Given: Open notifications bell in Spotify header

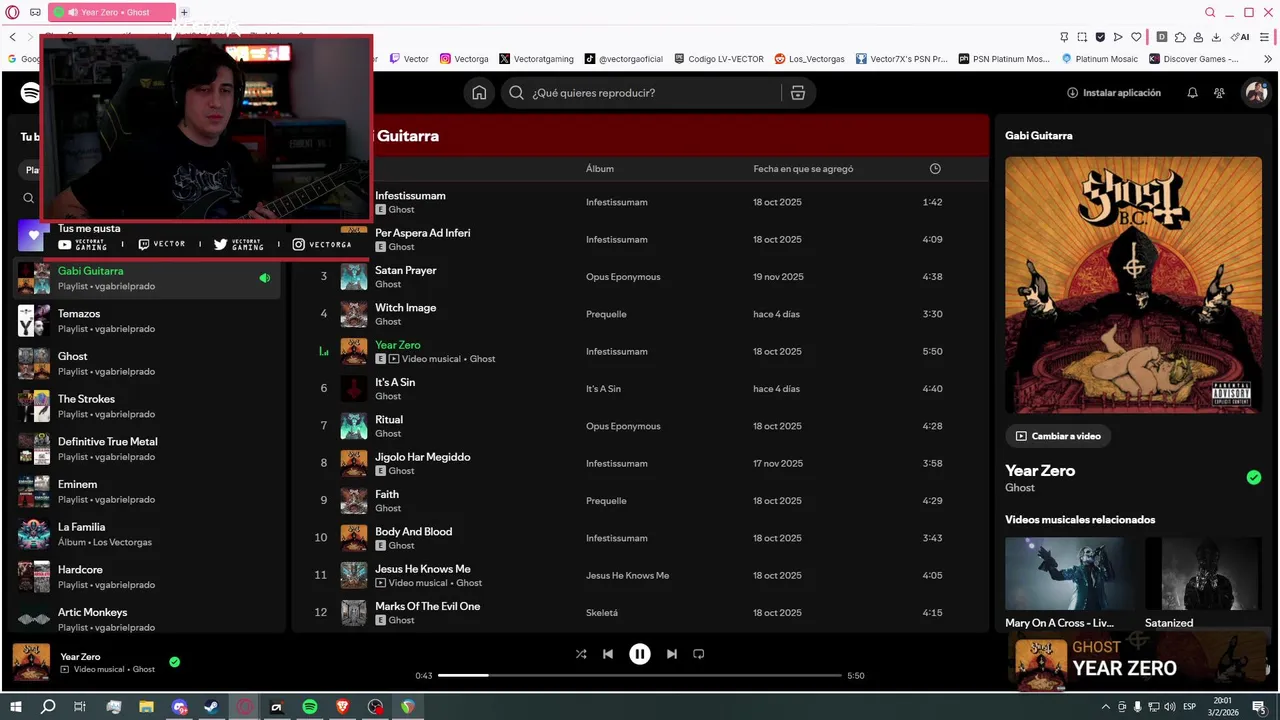Looking at the screenshot, I should point(1192,93).
